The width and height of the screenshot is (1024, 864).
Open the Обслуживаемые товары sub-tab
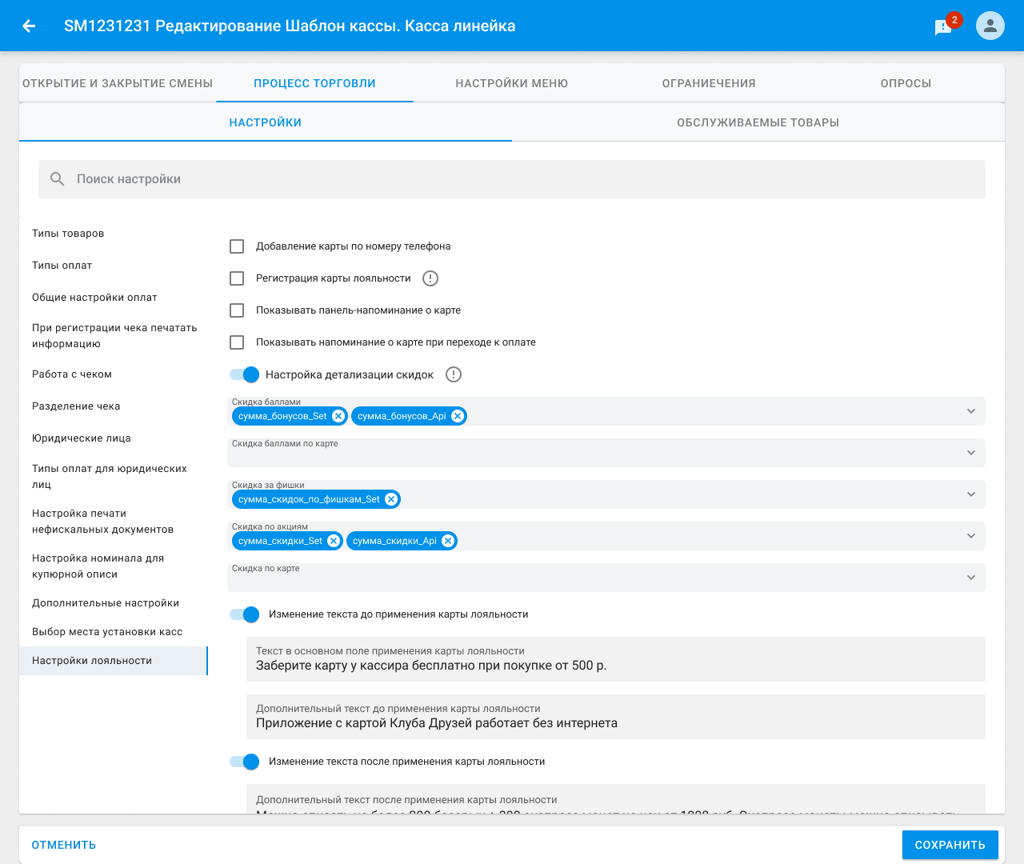click(758, 123)
